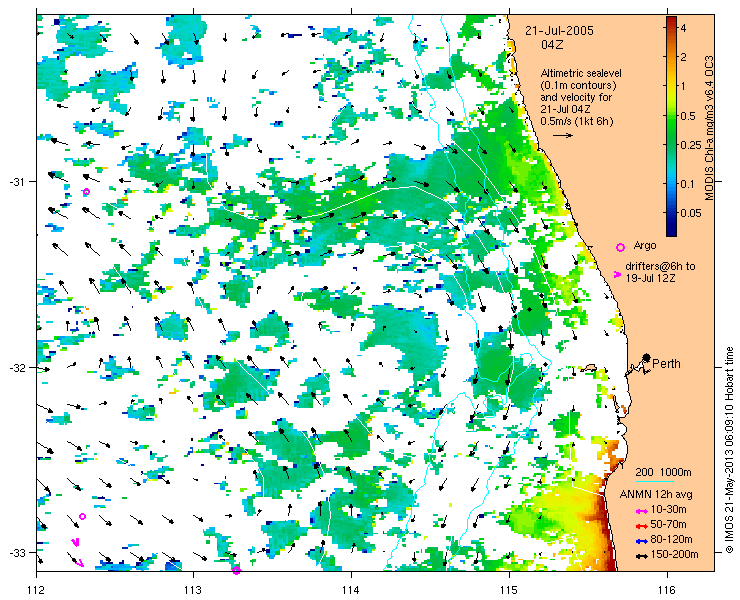Click the 'ANMN 12h avg' heading

tap(656, 495)
